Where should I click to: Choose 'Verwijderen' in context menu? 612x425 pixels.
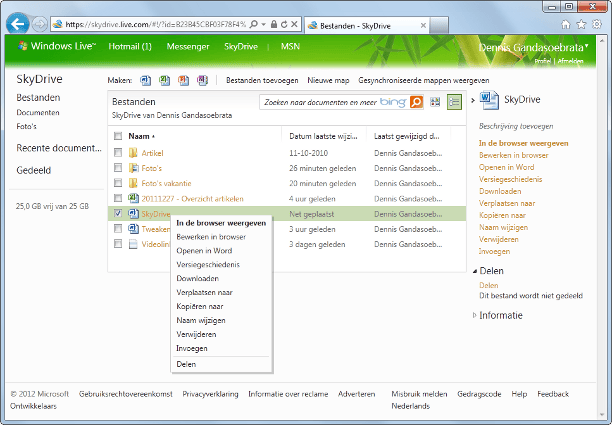point(196,334)
